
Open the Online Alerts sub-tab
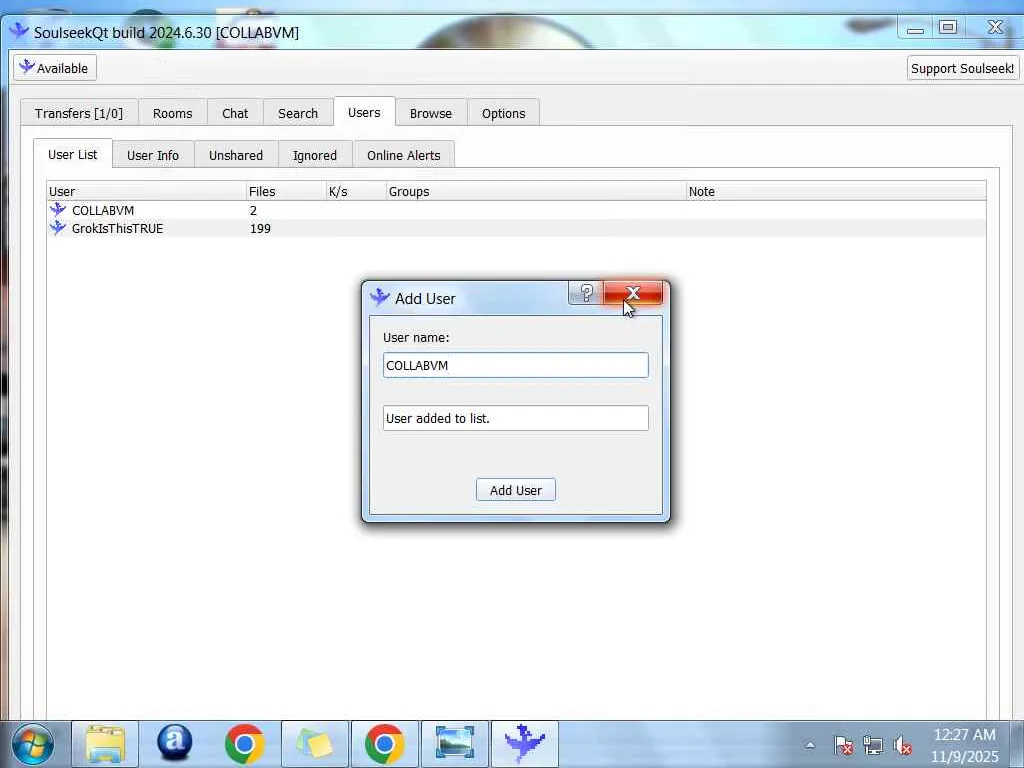click(404, 155)
